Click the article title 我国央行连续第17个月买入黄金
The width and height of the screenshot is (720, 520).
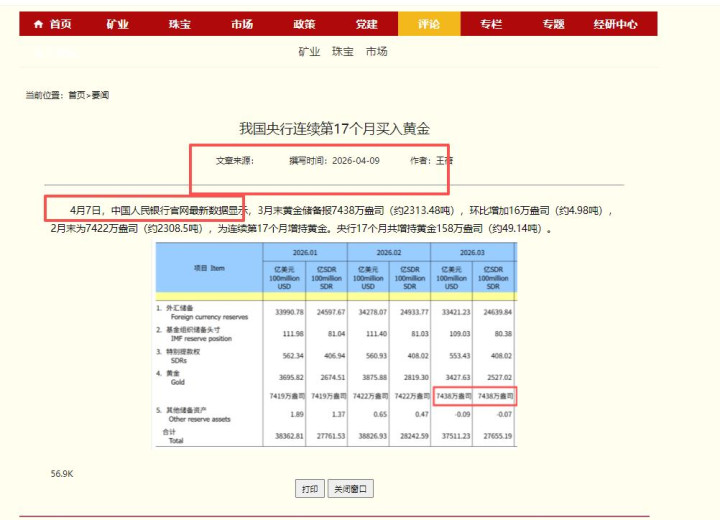coord(334,129)
